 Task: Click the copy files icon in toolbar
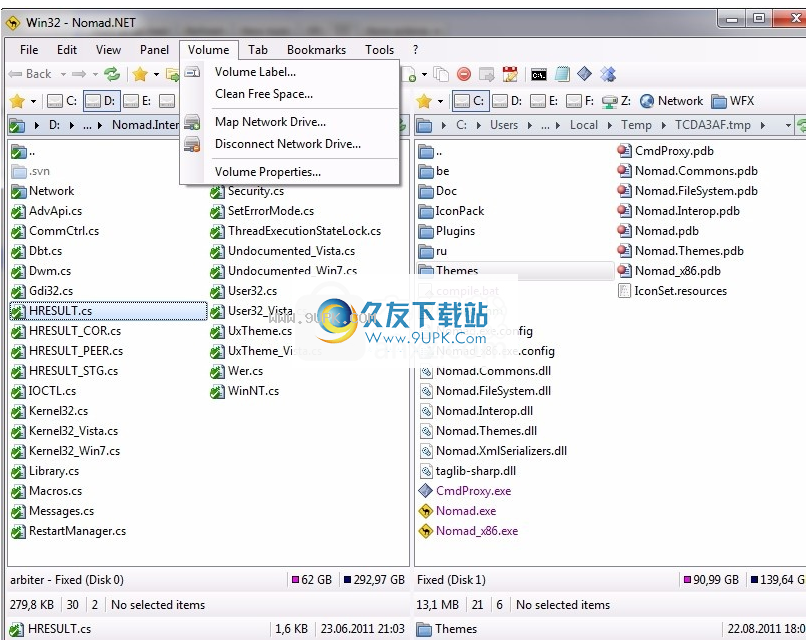coord(441,74)
